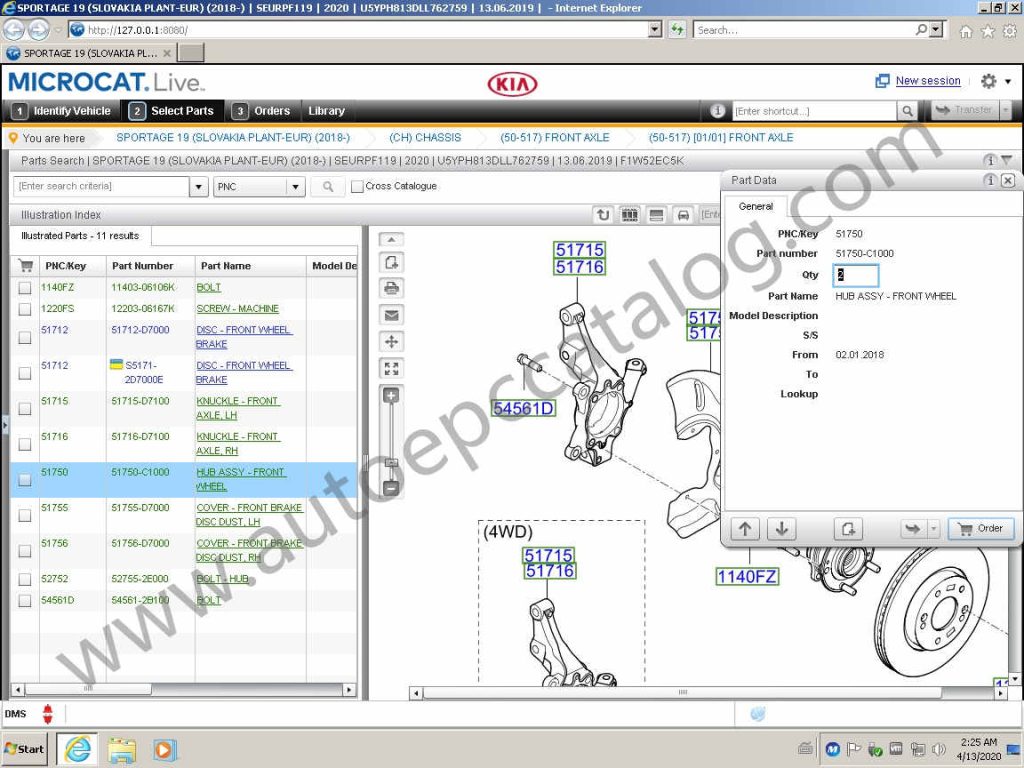
Task: Click the New session link
Action: [x=926, y=80]
